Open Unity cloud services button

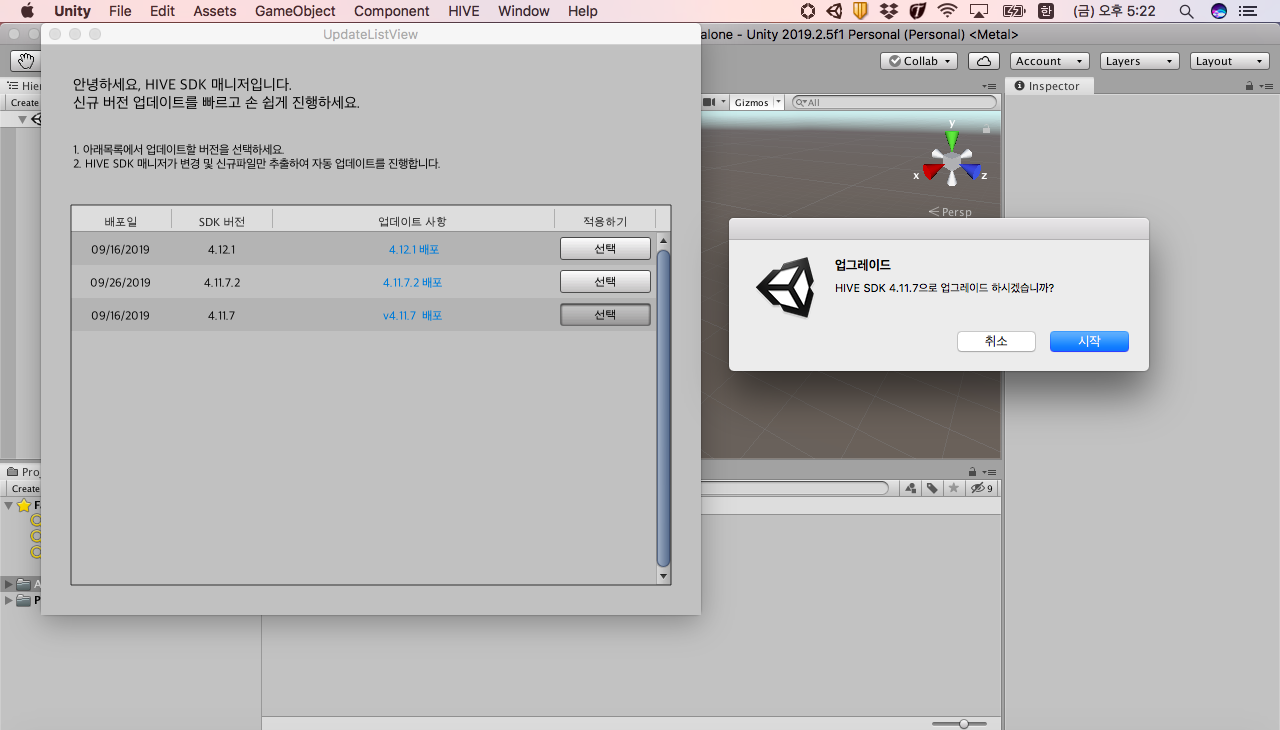click(x=985, y=61)
